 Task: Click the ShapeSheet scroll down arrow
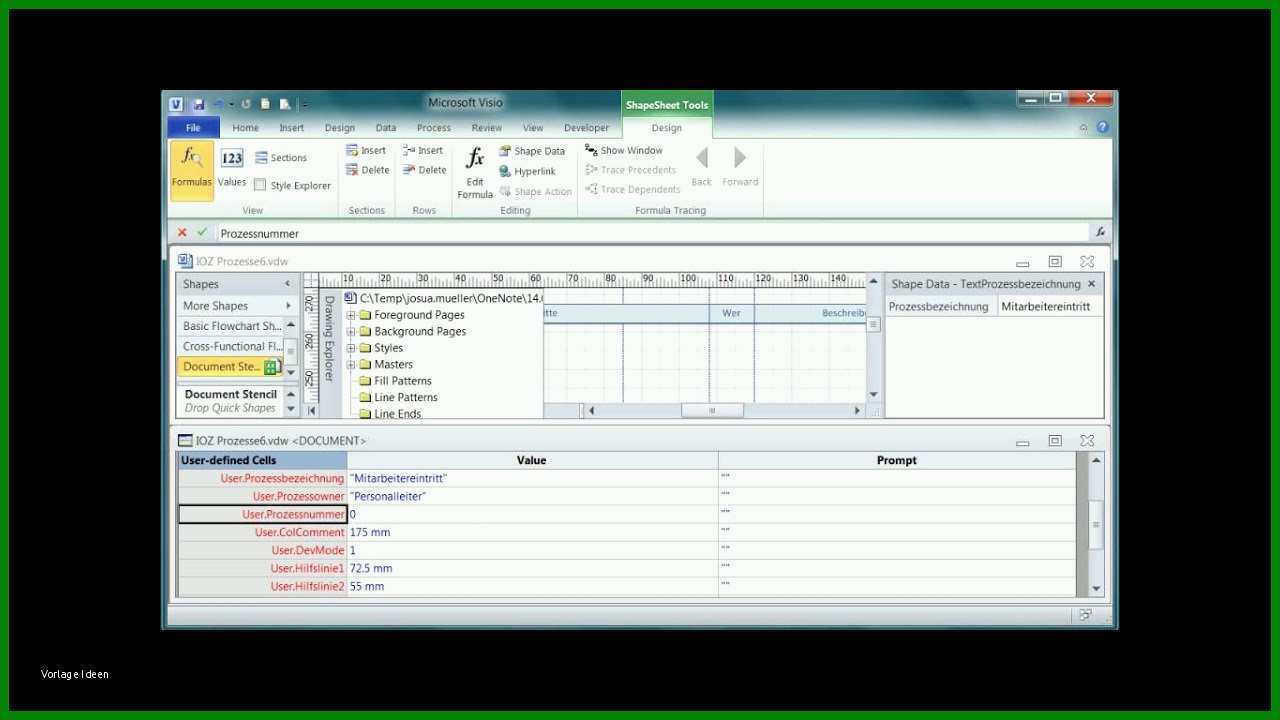point(1096,589)
